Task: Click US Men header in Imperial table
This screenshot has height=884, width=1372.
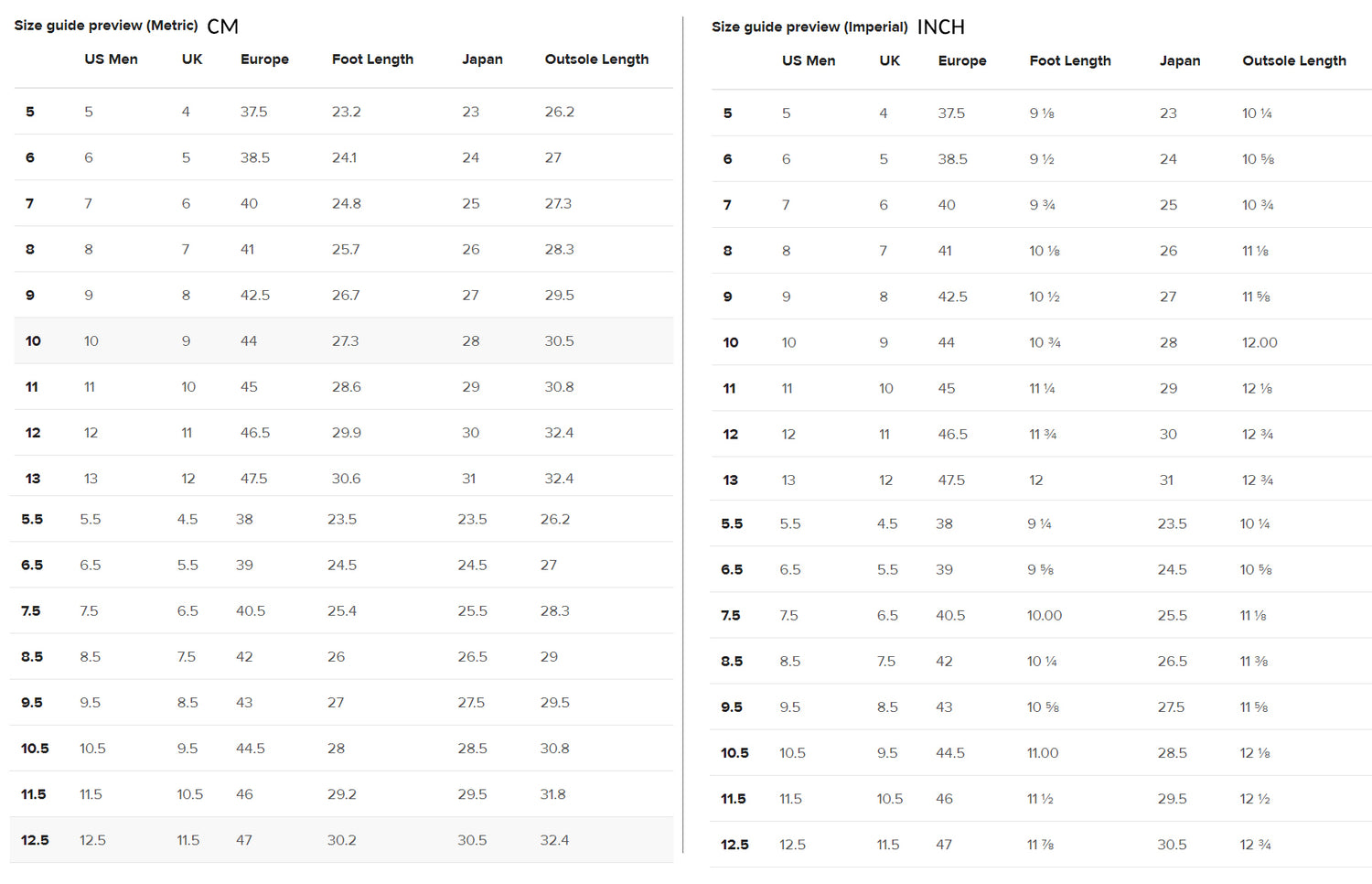Action: point(808,60)
